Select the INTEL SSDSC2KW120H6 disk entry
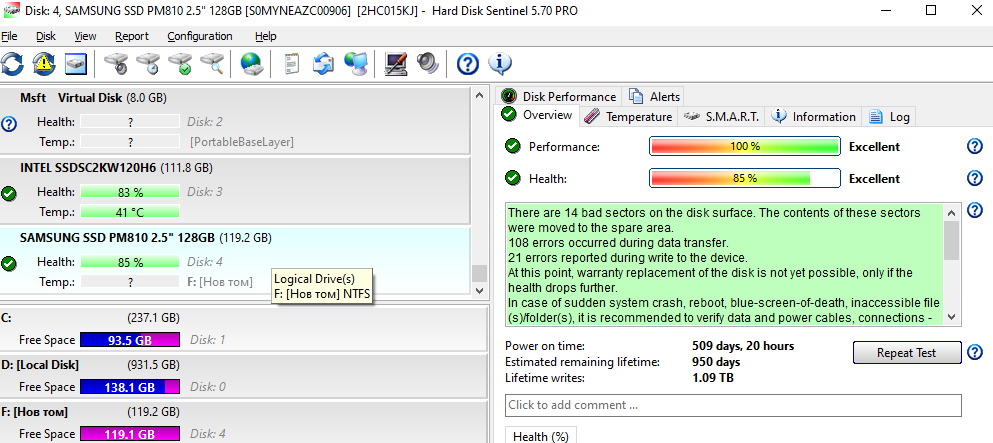This screenshot has width=993, height=443. pyautogui.click(x=235, y=190)
